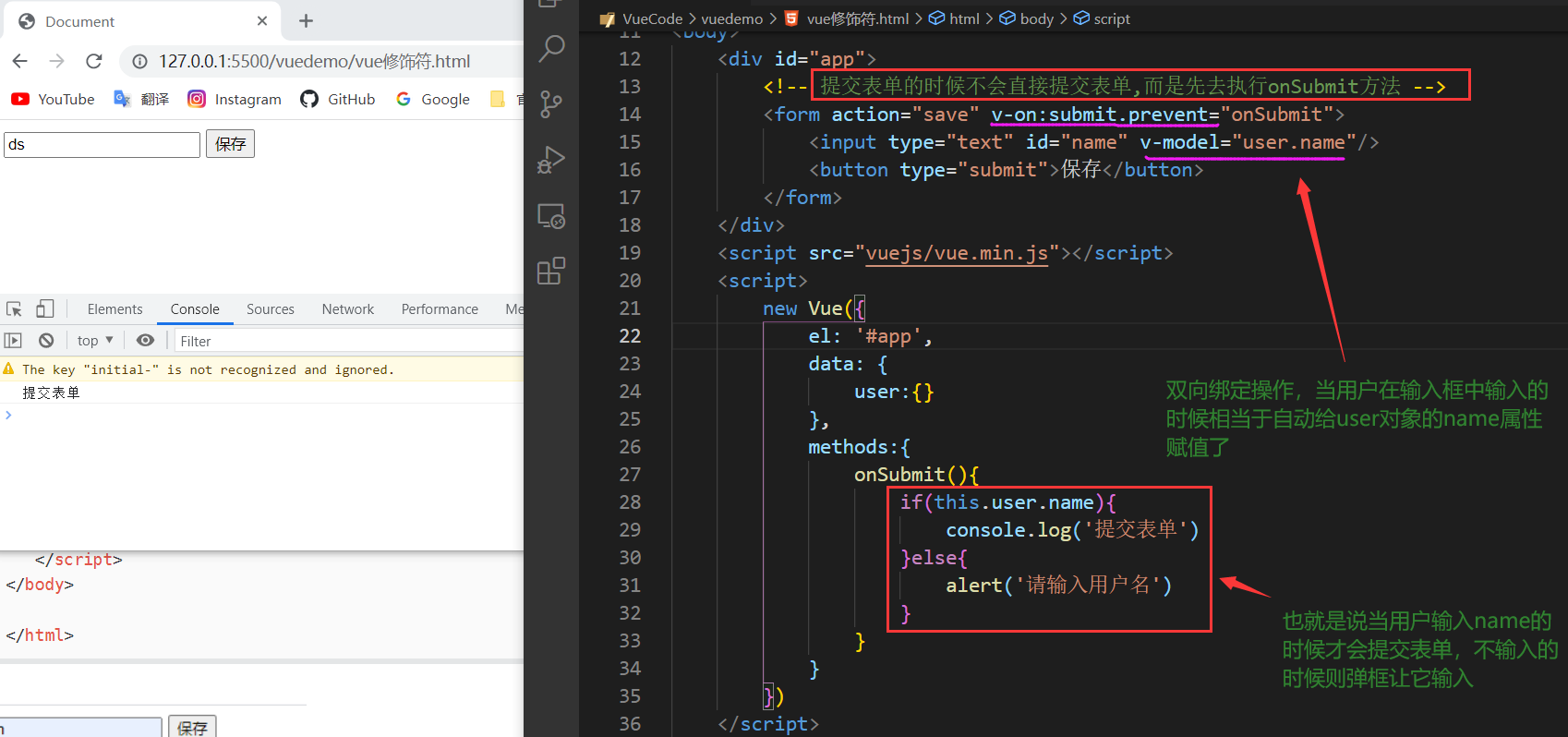
Task: Click the console prompt chevron
Action: (x=8, y=415)
